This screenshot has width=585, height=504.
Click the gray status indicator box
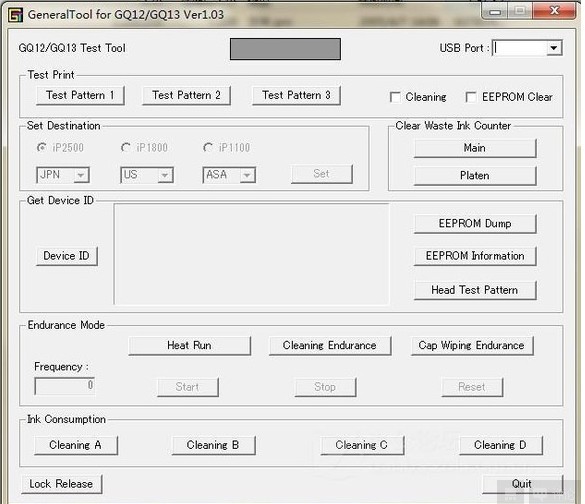pos(285,49)
